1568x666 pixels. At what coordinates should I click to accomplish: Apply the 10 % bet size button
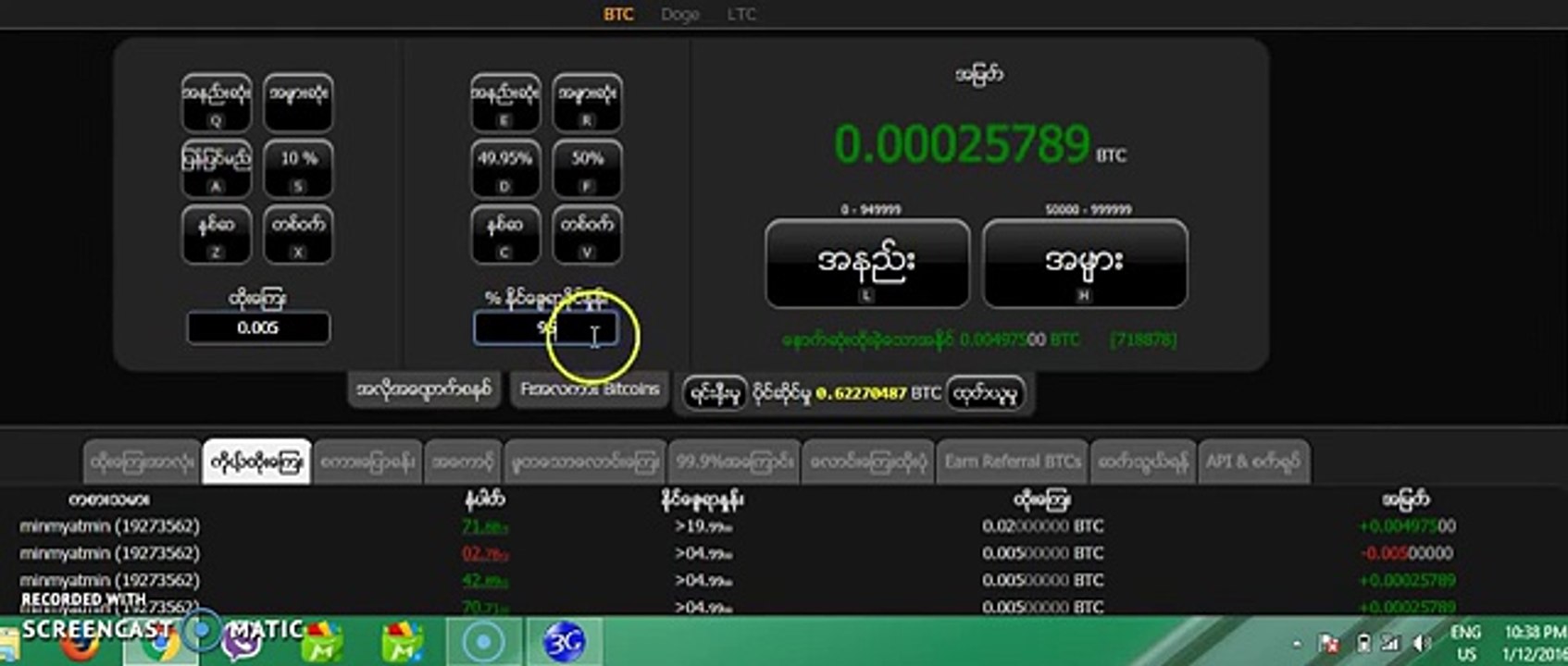pos(298,168)
